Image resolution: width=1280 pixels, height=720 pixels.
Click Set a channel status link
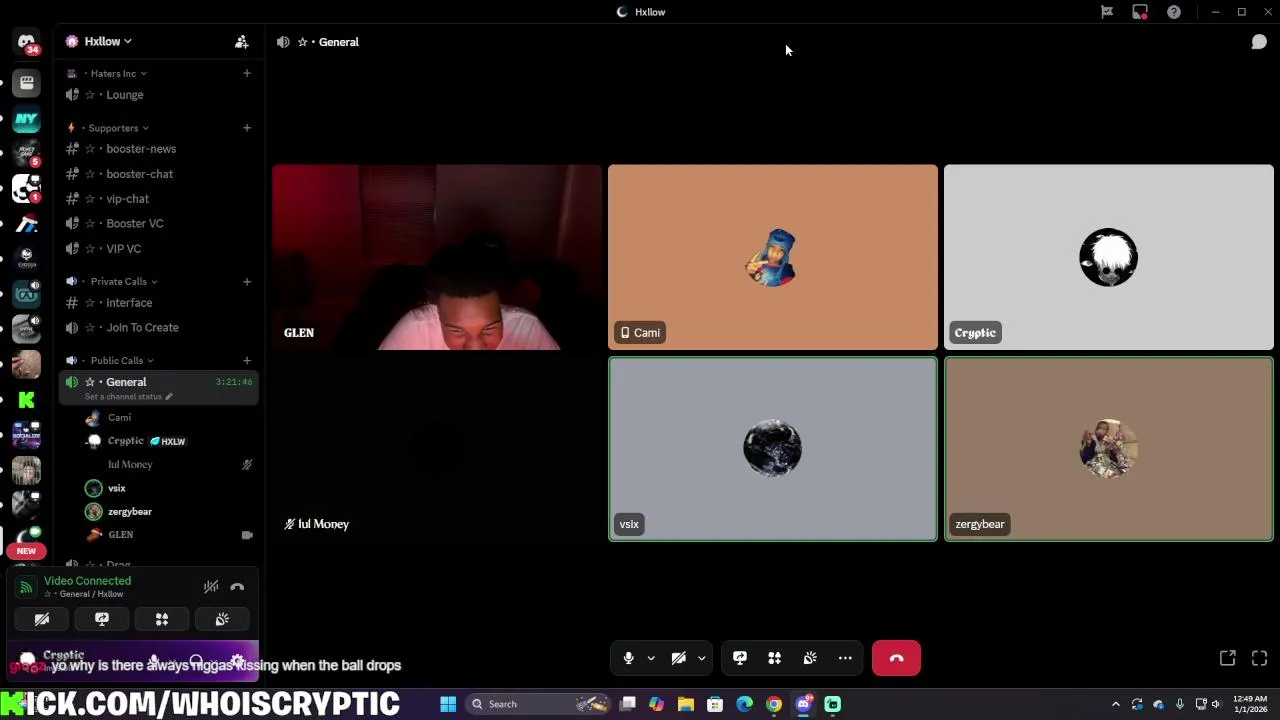click(x=128, y=397)
